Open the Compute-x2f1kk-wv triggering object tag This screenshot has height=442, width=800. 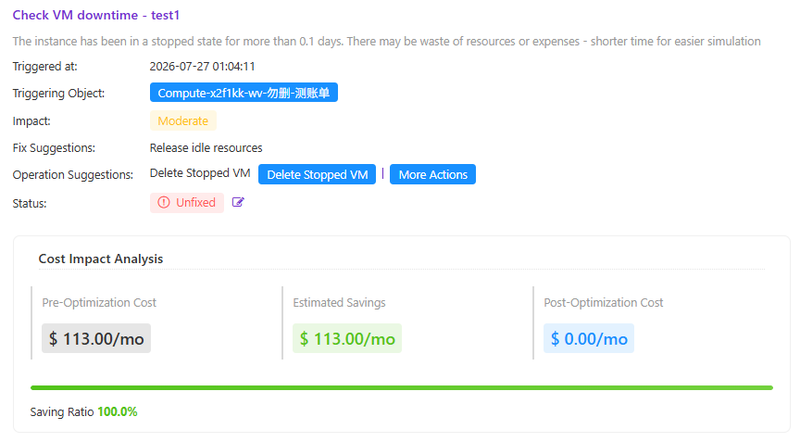[244, 93]
